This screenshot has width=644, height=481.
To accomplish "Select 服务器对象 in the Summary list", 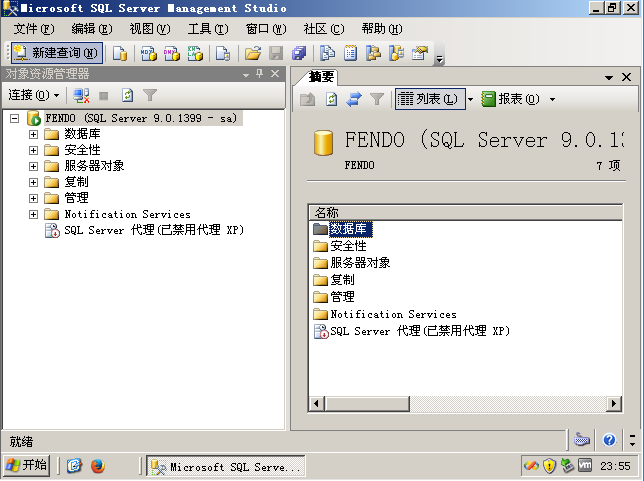I will 360,263.
